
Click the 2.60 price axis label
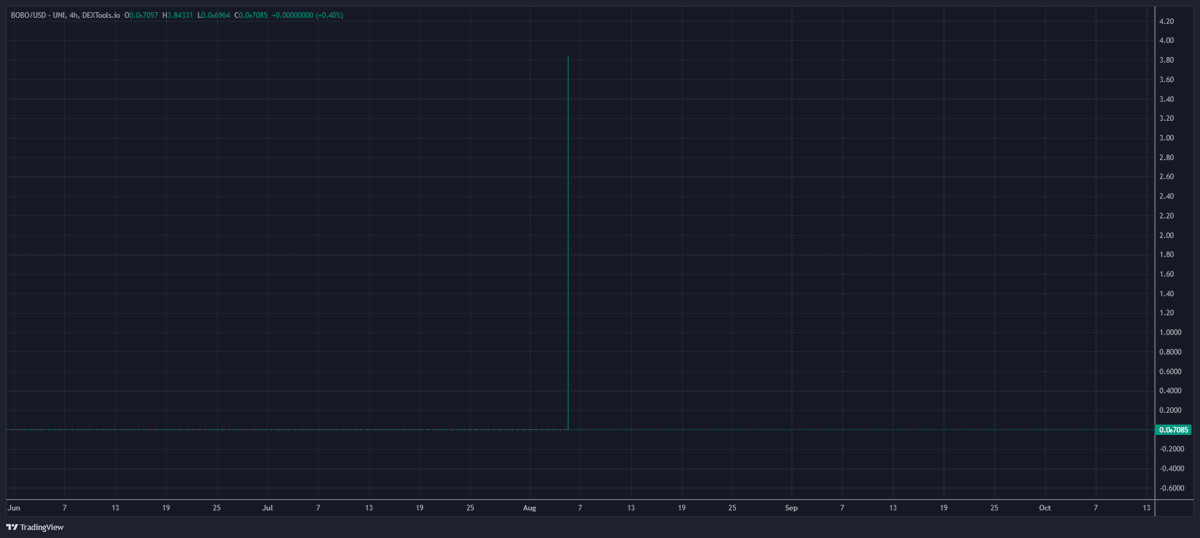pos(1166,177)
